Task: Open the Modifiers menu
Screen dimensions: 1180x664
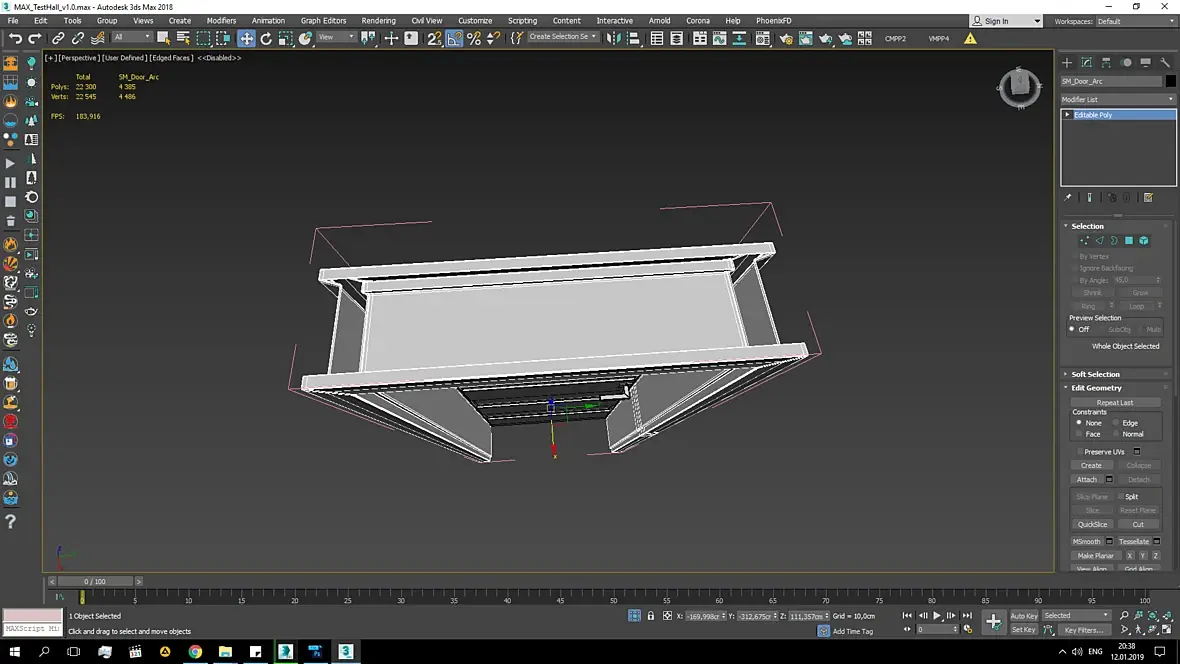Action: pos(221,20)
